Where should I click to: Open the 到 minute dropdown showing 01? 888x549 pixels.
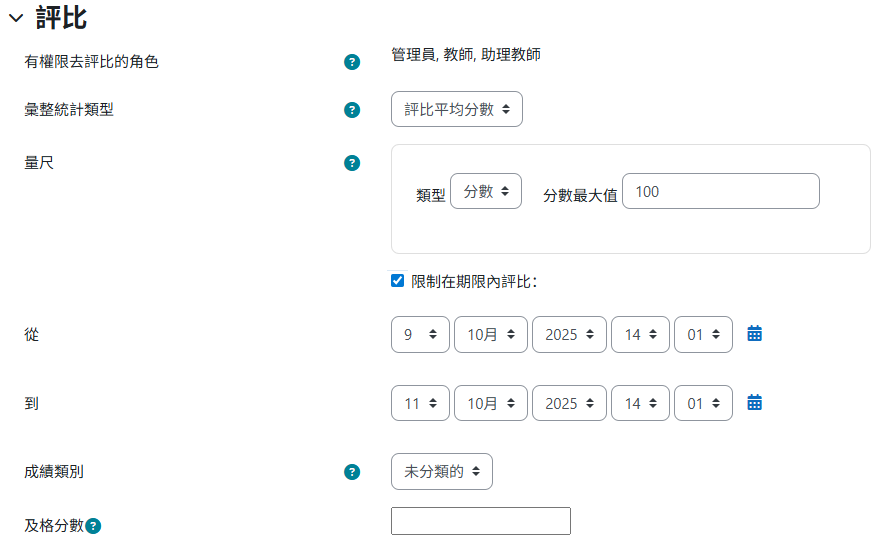point(703,404)
